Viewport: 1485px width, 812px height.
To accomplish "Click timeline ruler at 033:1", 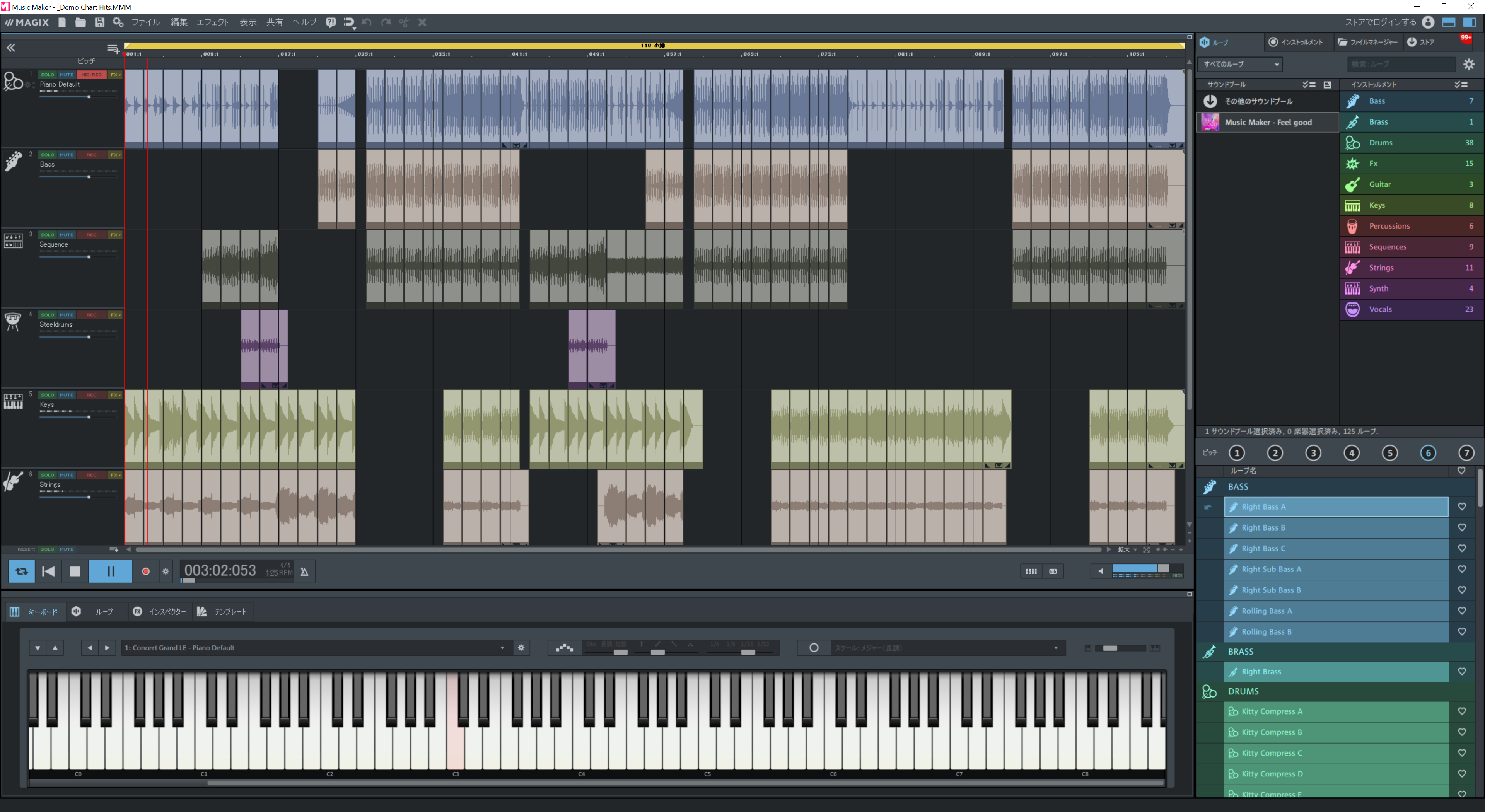I will pyautogui.click(x=443, y=54).
